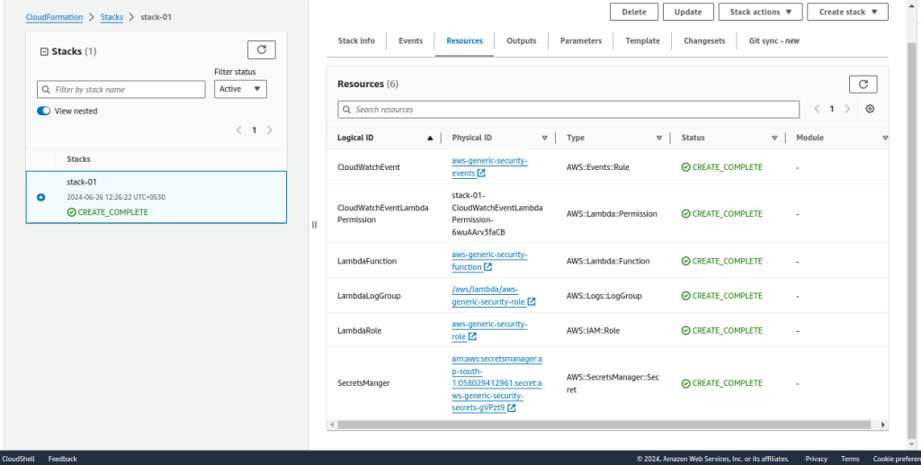Viewport: 921px width, 465px height.
Task: Collapse Stacks panel with minus icon
Action: pos(43,52)
